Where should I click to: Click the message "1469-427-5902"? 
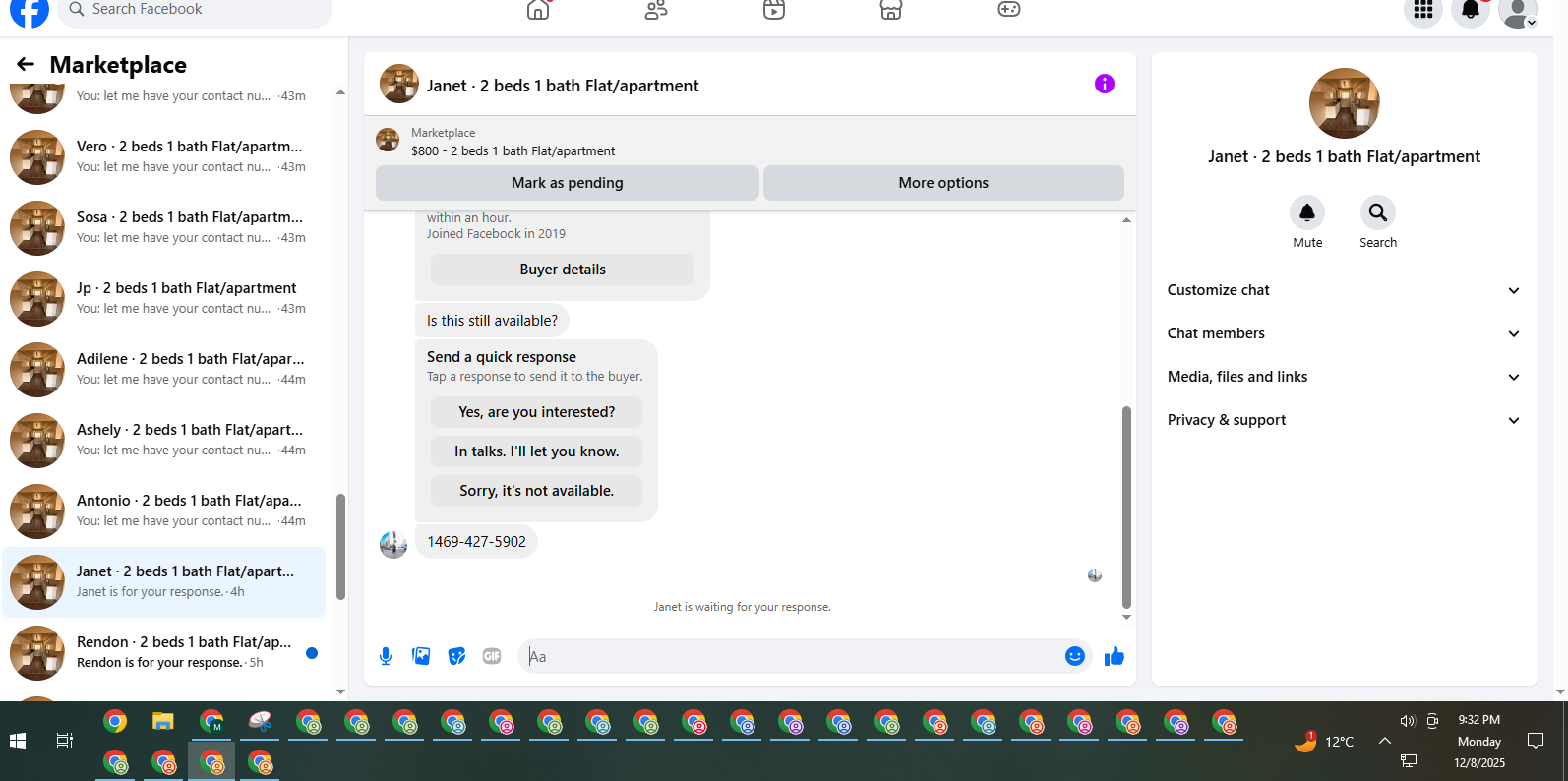[x=476, y=542]
